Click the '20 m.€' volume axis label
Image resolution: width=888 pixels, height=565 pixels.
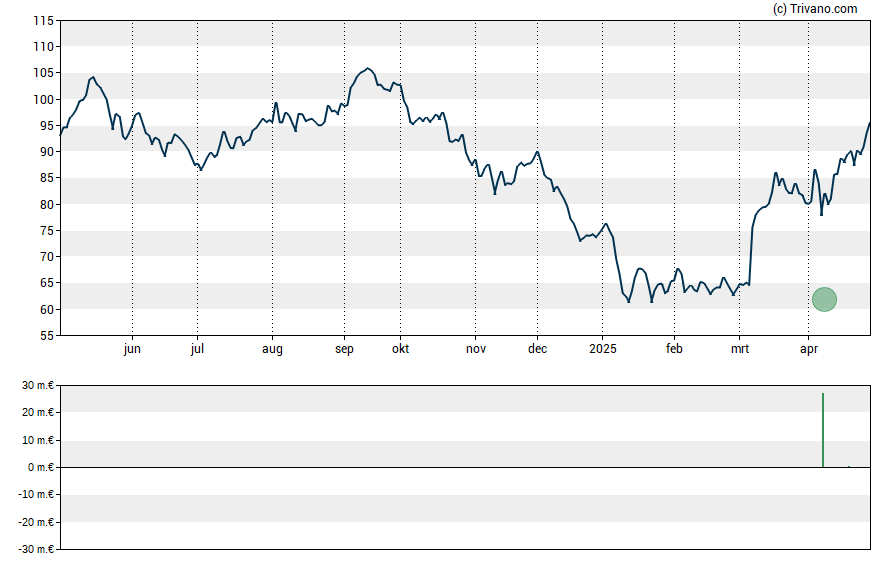point(38,412)
